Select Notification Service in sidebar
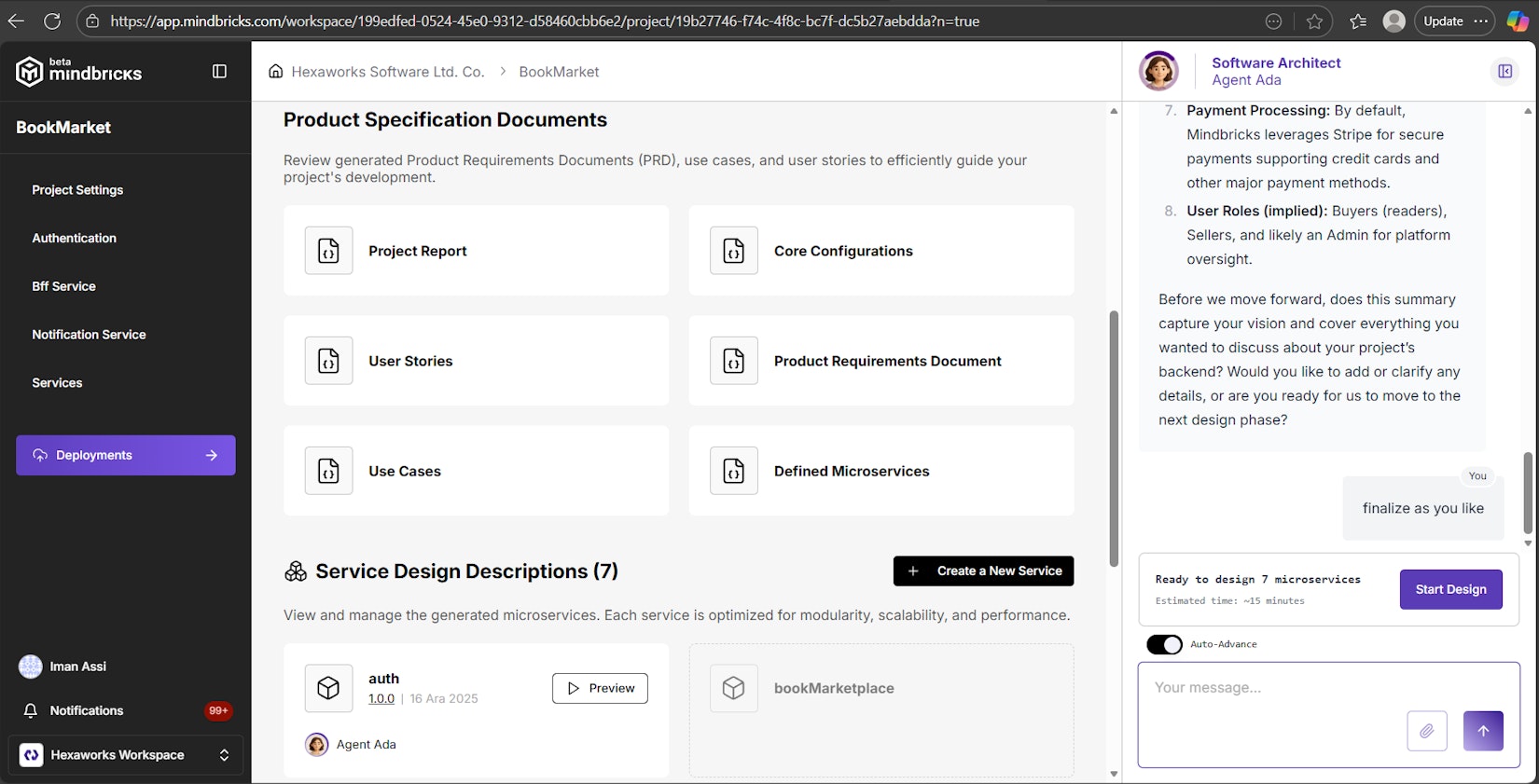This screenshot has width=1539, height=784. [89, 335]
